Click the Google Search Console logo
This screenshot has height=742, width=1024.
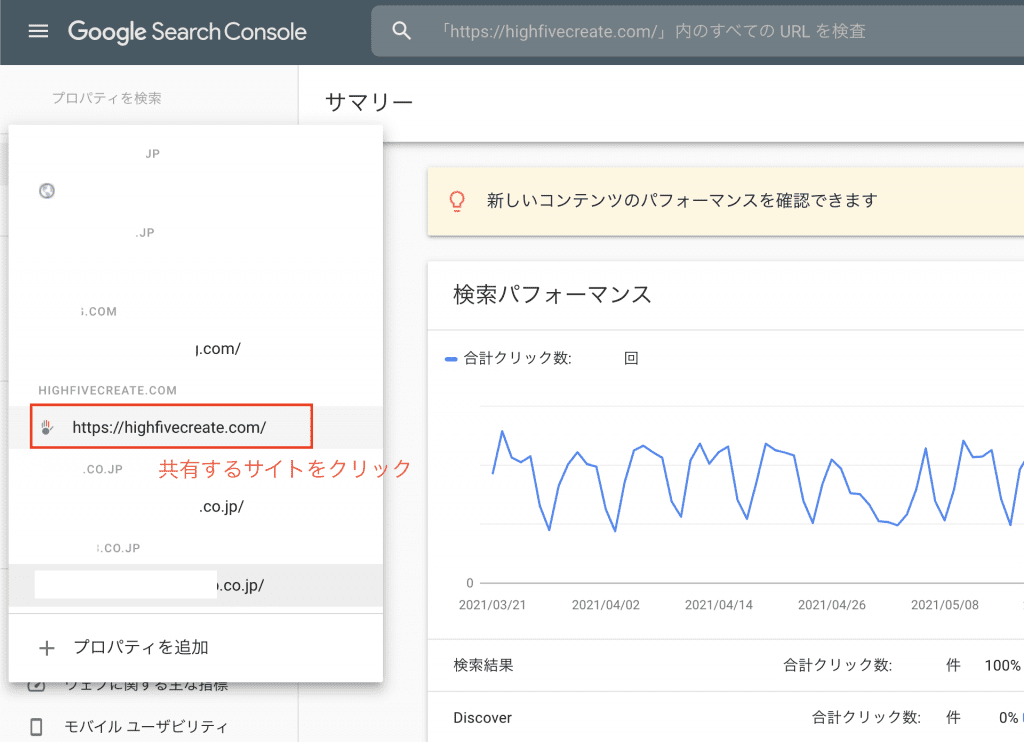pos(187,31)
